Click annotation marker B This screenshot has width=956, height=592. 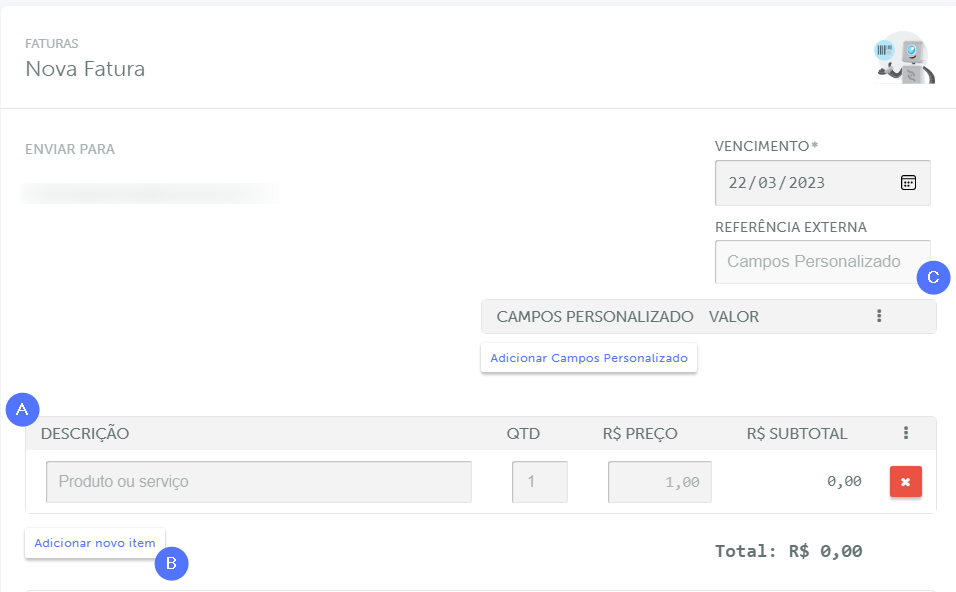[171, 564]
